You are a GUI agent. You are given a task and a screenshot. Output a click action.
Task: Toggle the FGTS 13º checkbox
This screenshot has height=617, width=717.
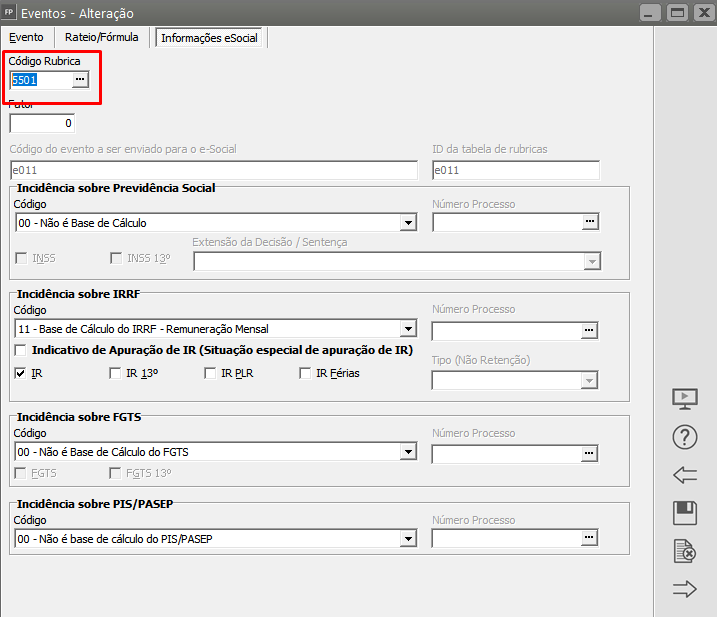point(115,473)
